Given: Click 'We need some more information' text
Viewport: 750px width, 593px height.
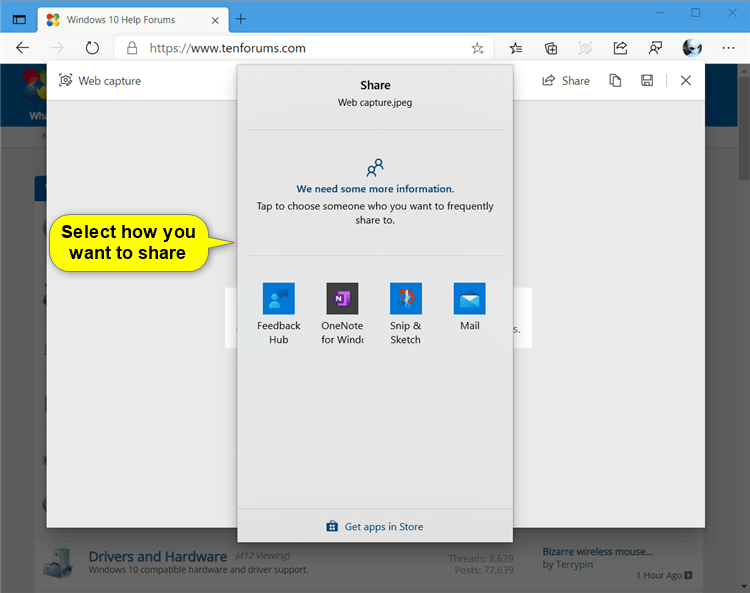Looking at the screenshot, I should coord(375,189).
